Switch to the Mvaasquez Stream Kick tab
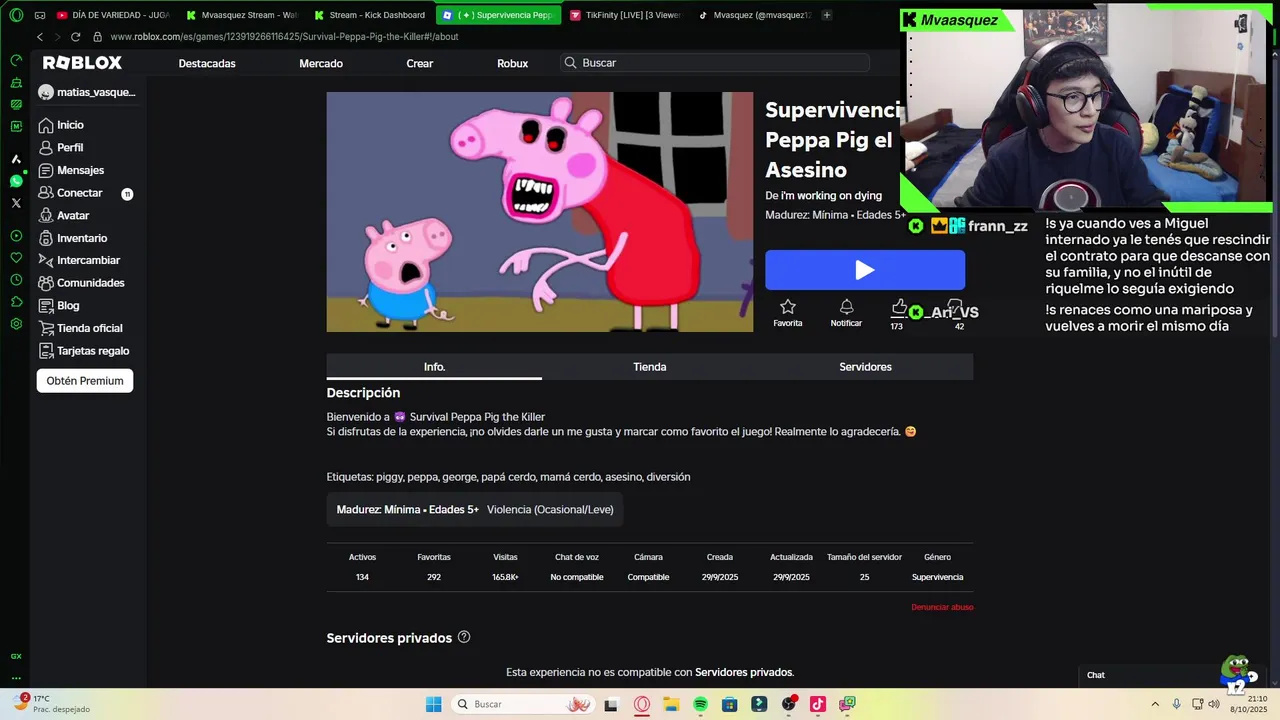The image size is (1280, 720). click(x=241, y=15)
